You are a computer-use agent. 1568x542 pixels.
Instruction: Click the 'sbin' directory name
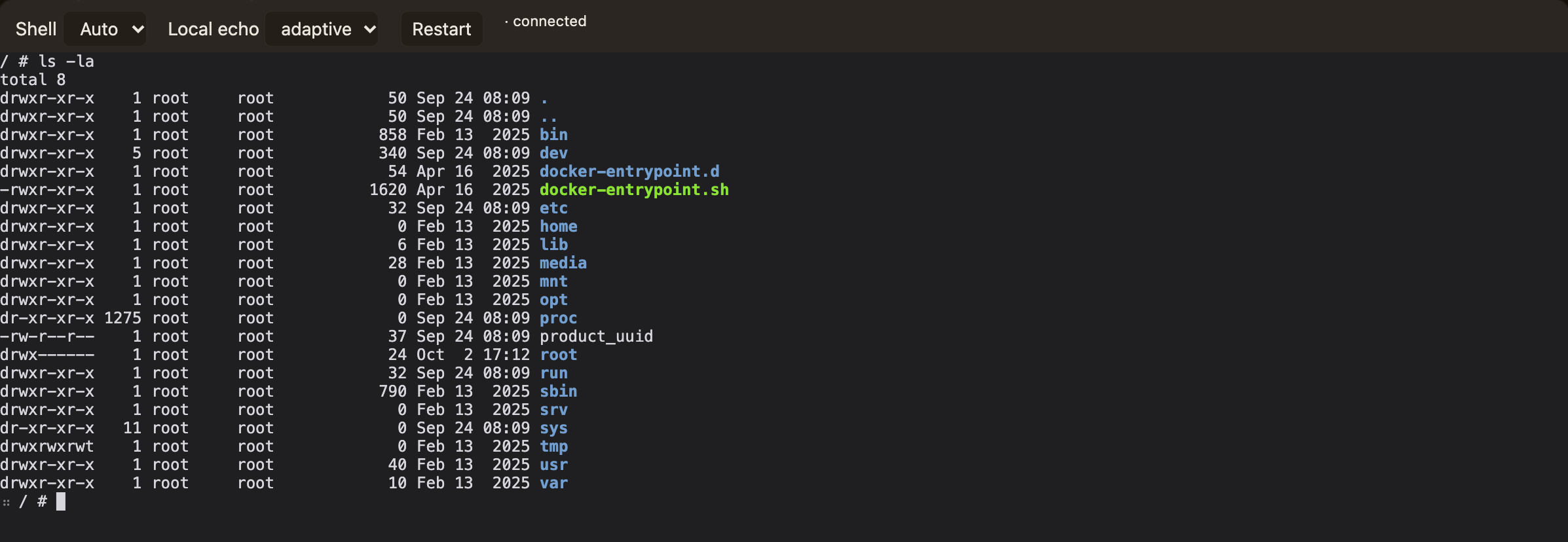tap(559, 391)
